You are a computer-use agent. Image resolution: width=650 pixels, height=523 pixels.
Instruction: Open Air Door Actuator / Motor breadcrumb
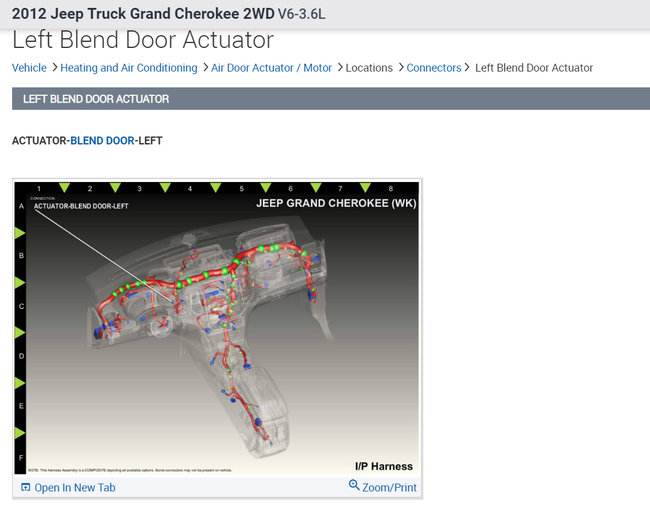pyautogui.click(x=271, y=68)
